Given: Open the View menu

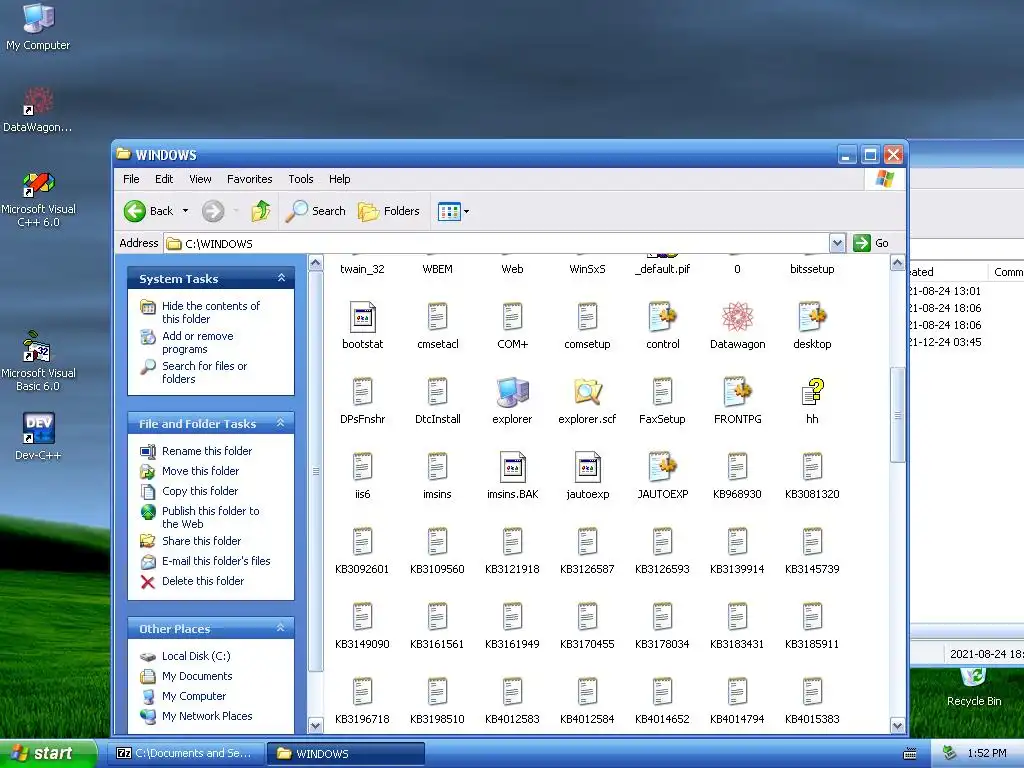Looking at the screenshot, I should coord(200,179).
